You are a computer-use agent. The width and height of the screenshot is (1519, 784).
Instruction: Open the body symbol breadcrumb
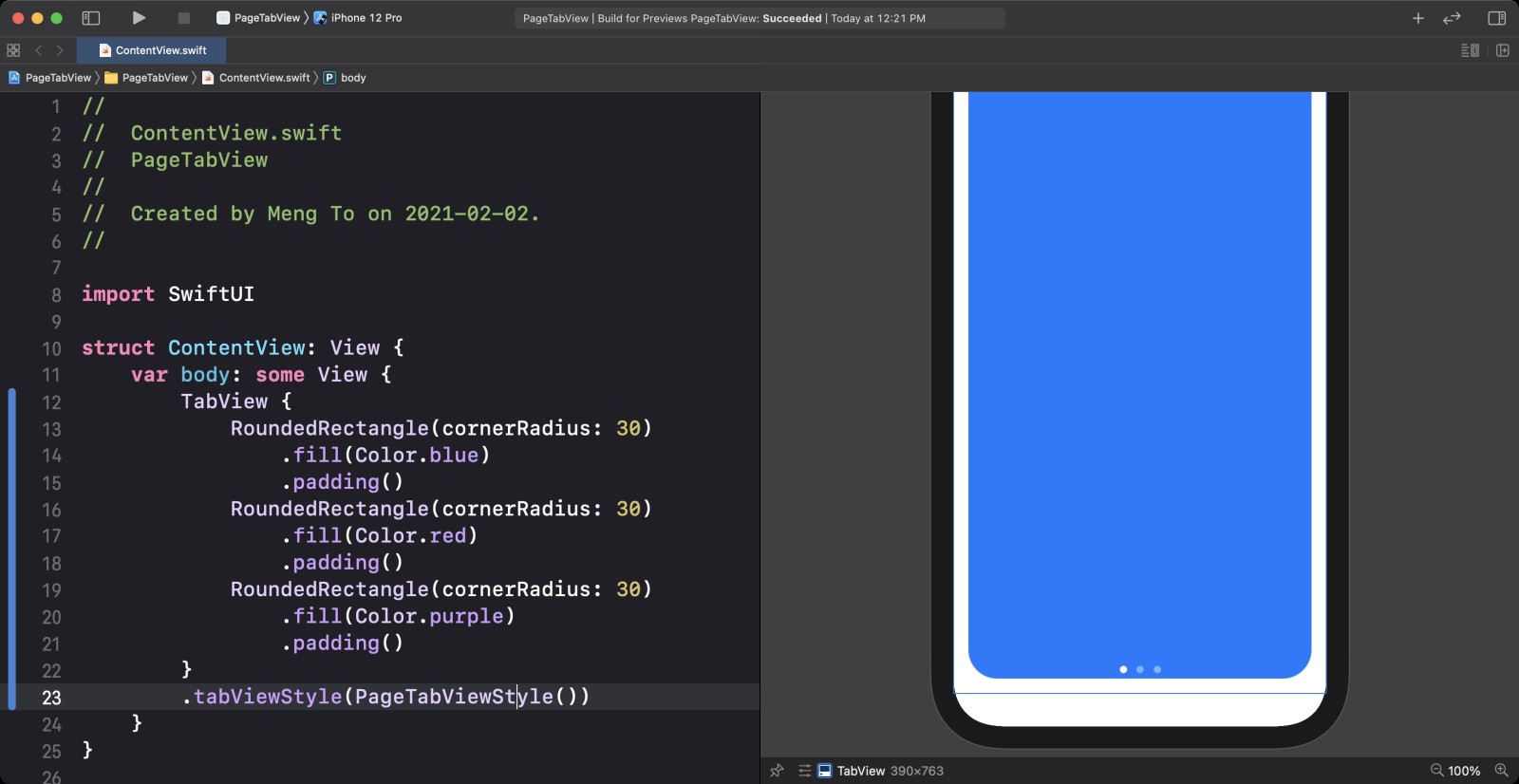tap(345, 78)
